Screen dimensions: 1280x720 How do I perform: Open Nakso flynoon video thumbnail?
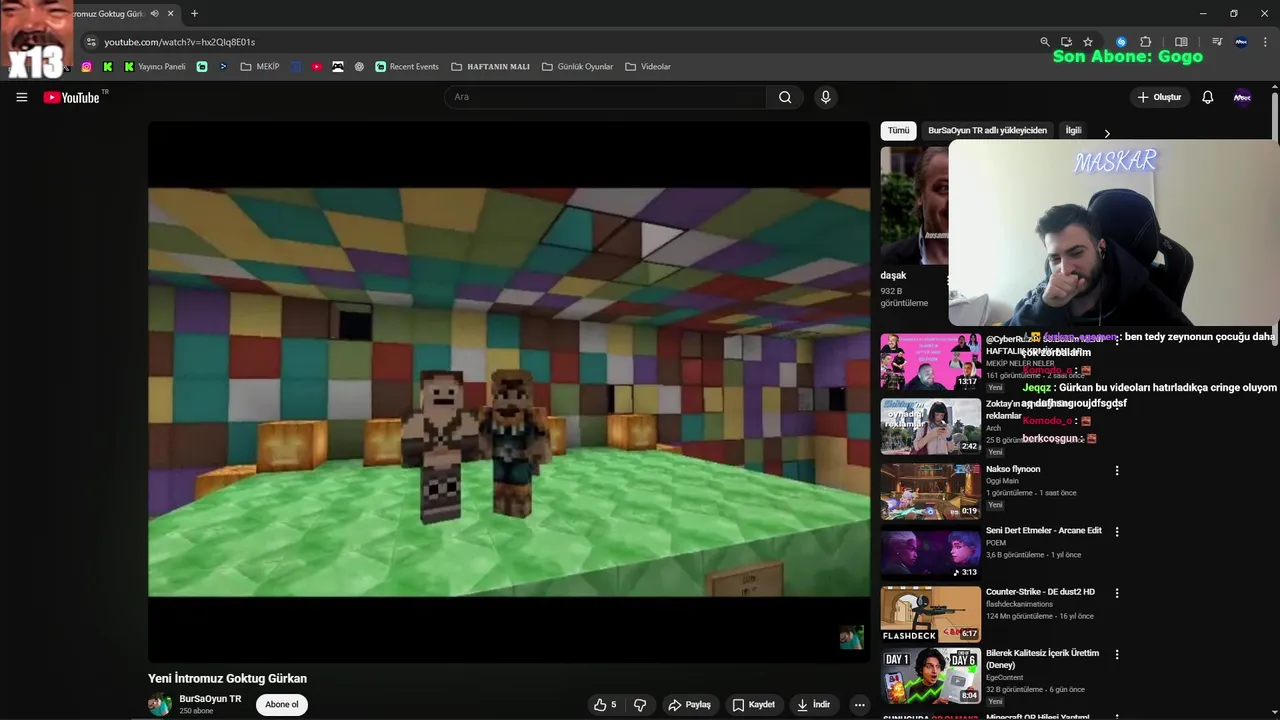(x=930, y=491)
